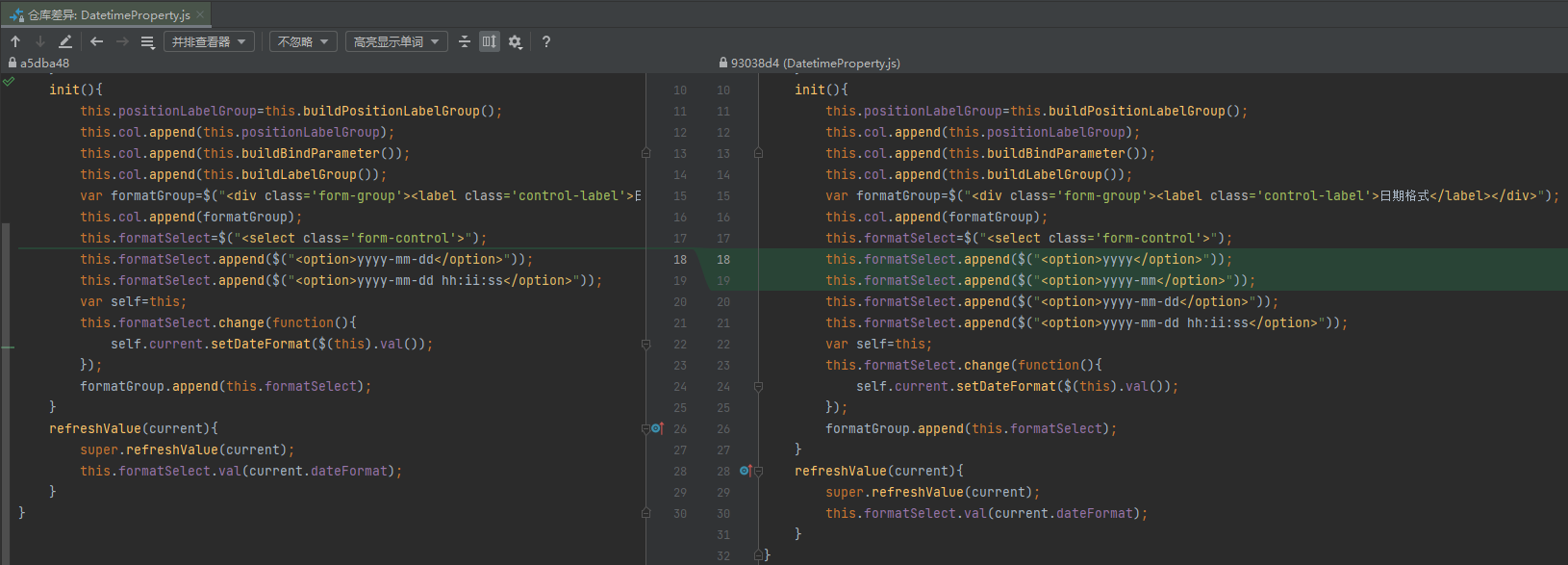Screen dimensions: 1568x565
Task: Open the 高亮显示单词 highlight dropdown
Action: click(396, 41)
